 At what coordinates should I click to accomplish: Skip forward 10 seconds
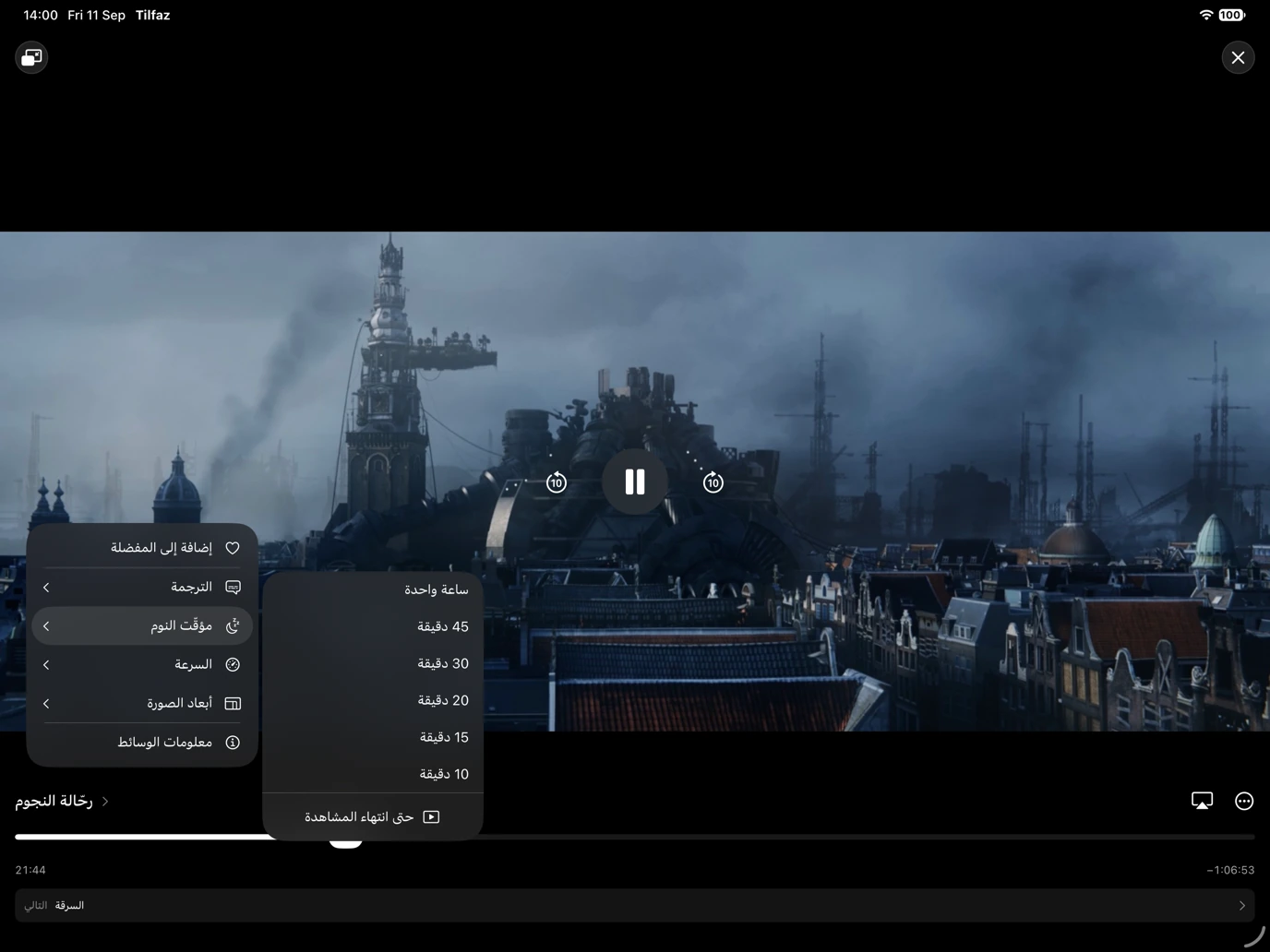pos(713,482)
